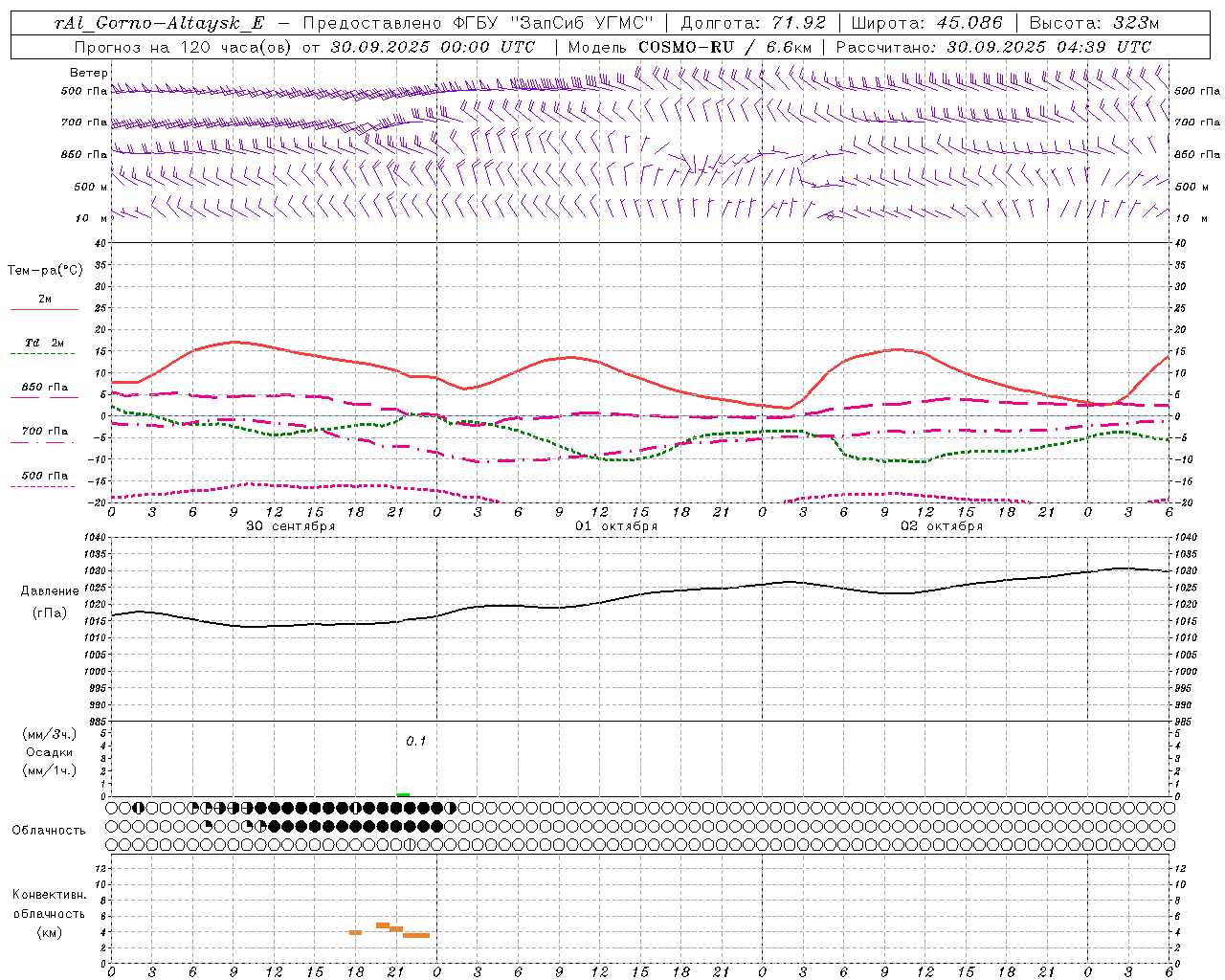This screenshot has height=980, width=1225.
Task: Click the Широта: 45.086 value
Action: pos(926,23)
